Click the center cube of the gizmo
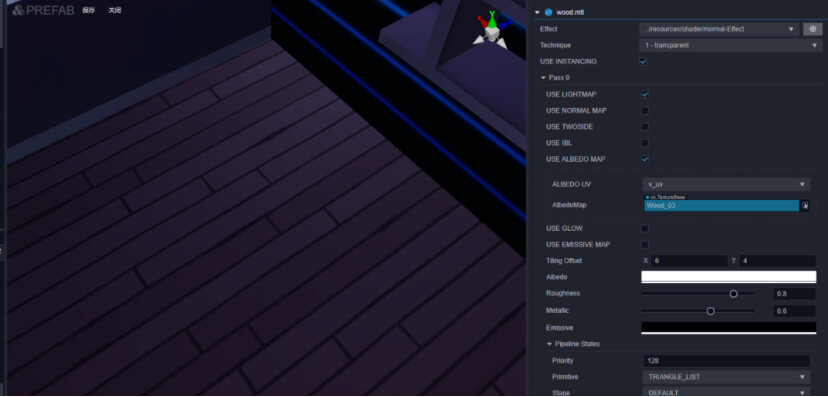 tap(492, 34)
